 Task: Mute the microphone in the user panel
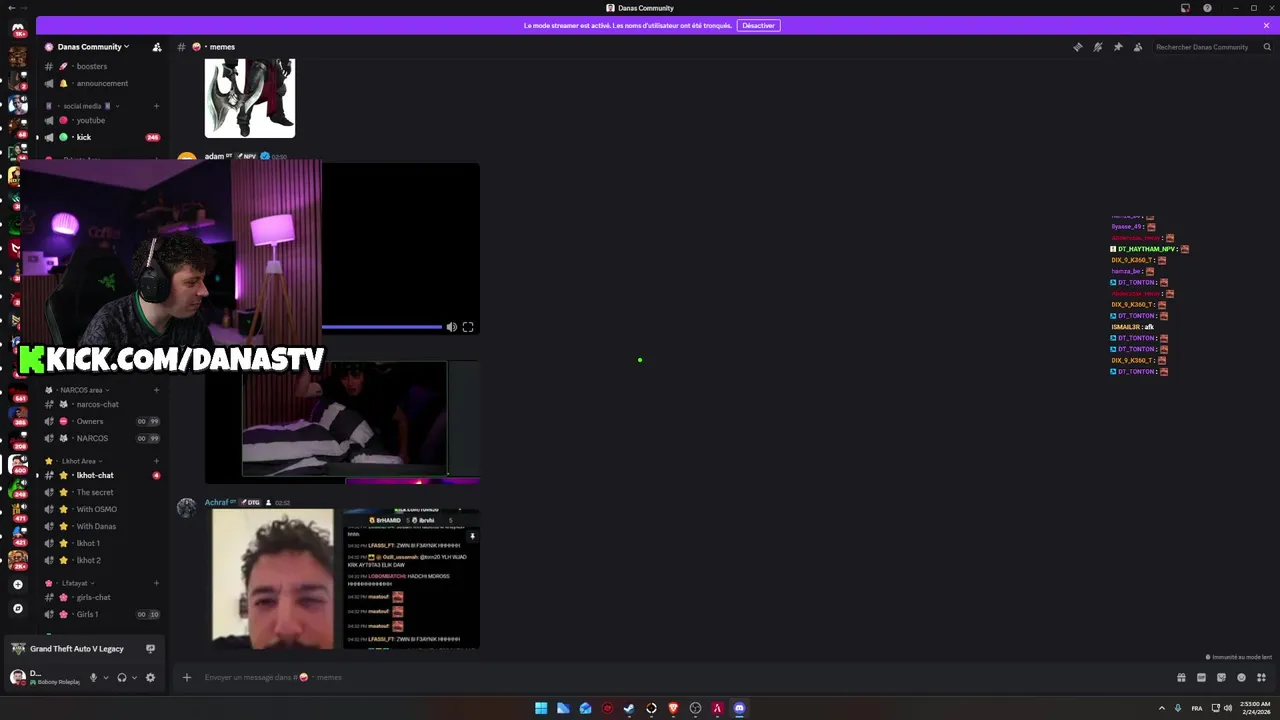(x=93, y=677)
